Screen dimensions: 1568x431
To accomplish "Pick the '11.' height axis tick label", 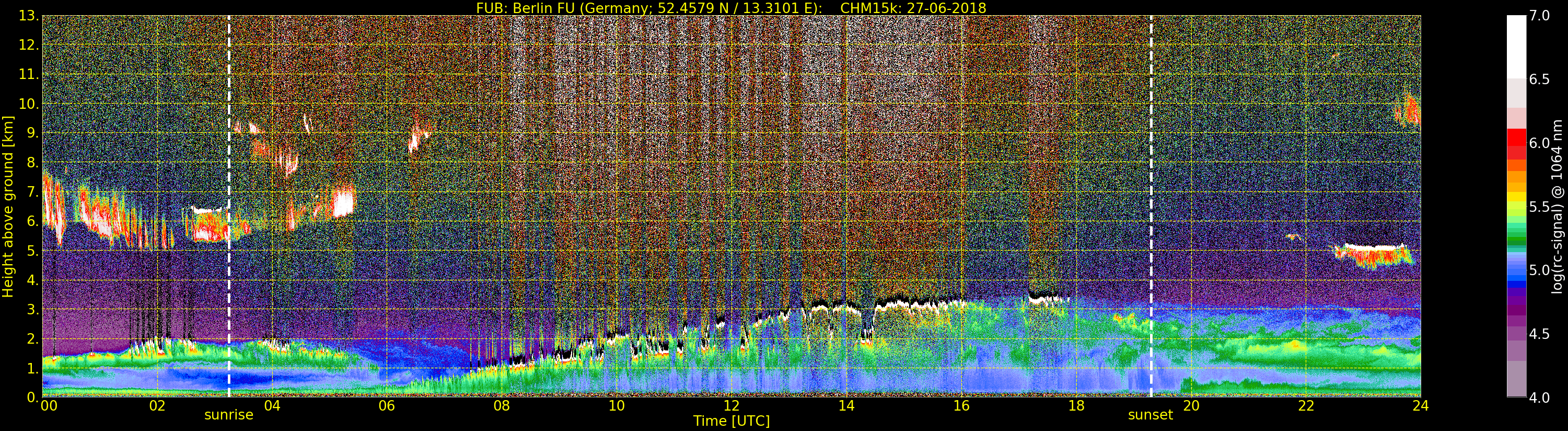I will 29,74.
